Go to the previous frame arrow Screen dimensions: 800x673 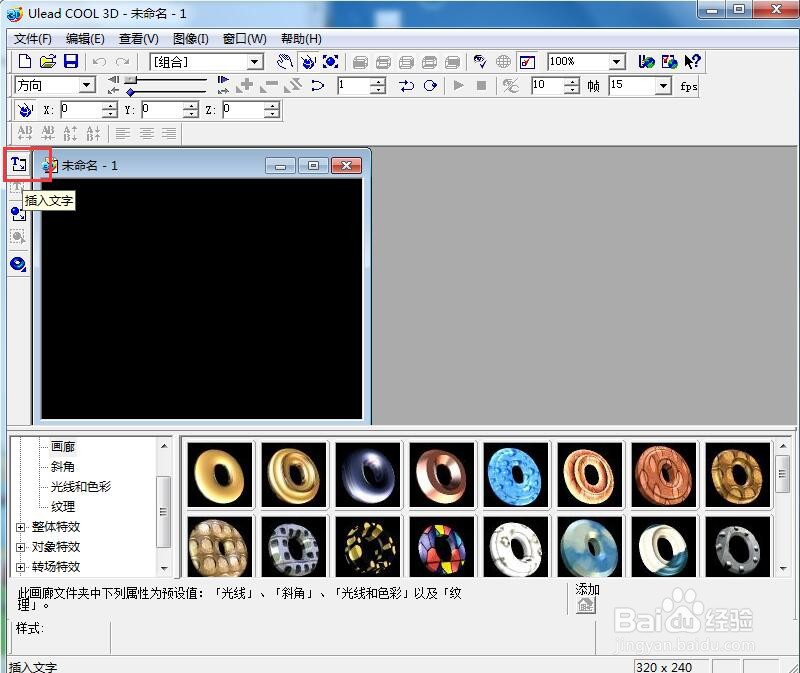pos(114,79)
